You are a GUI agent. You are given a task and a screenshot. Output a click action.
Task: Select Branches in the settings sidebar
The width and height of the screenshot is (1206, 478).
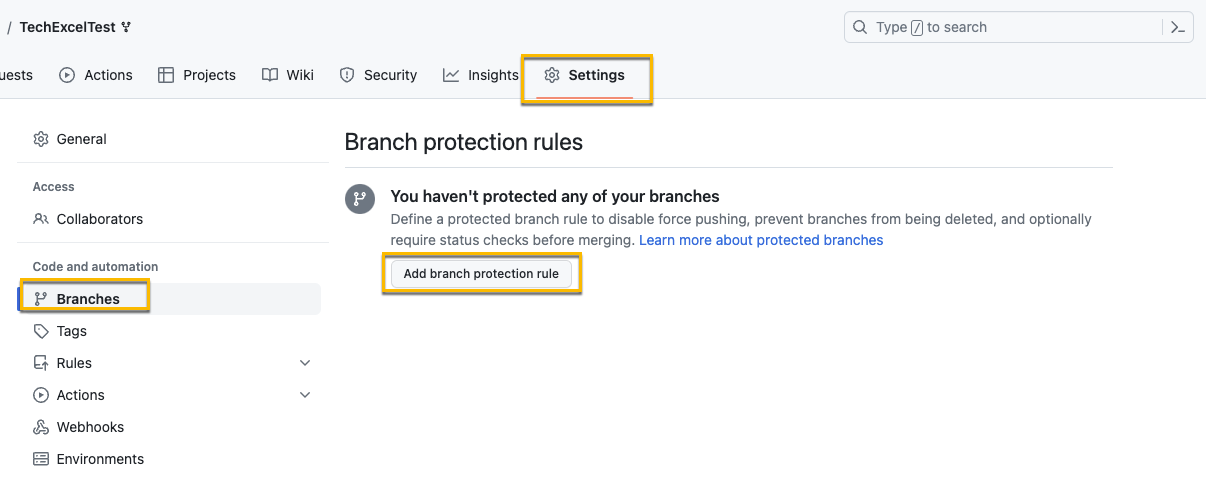[88, 299]
